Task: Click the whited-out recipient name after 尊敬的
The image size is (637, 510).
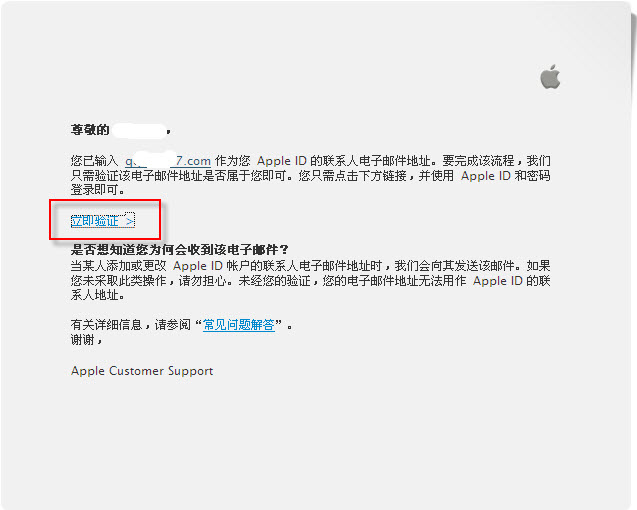Action: click(x=139, y=130)
